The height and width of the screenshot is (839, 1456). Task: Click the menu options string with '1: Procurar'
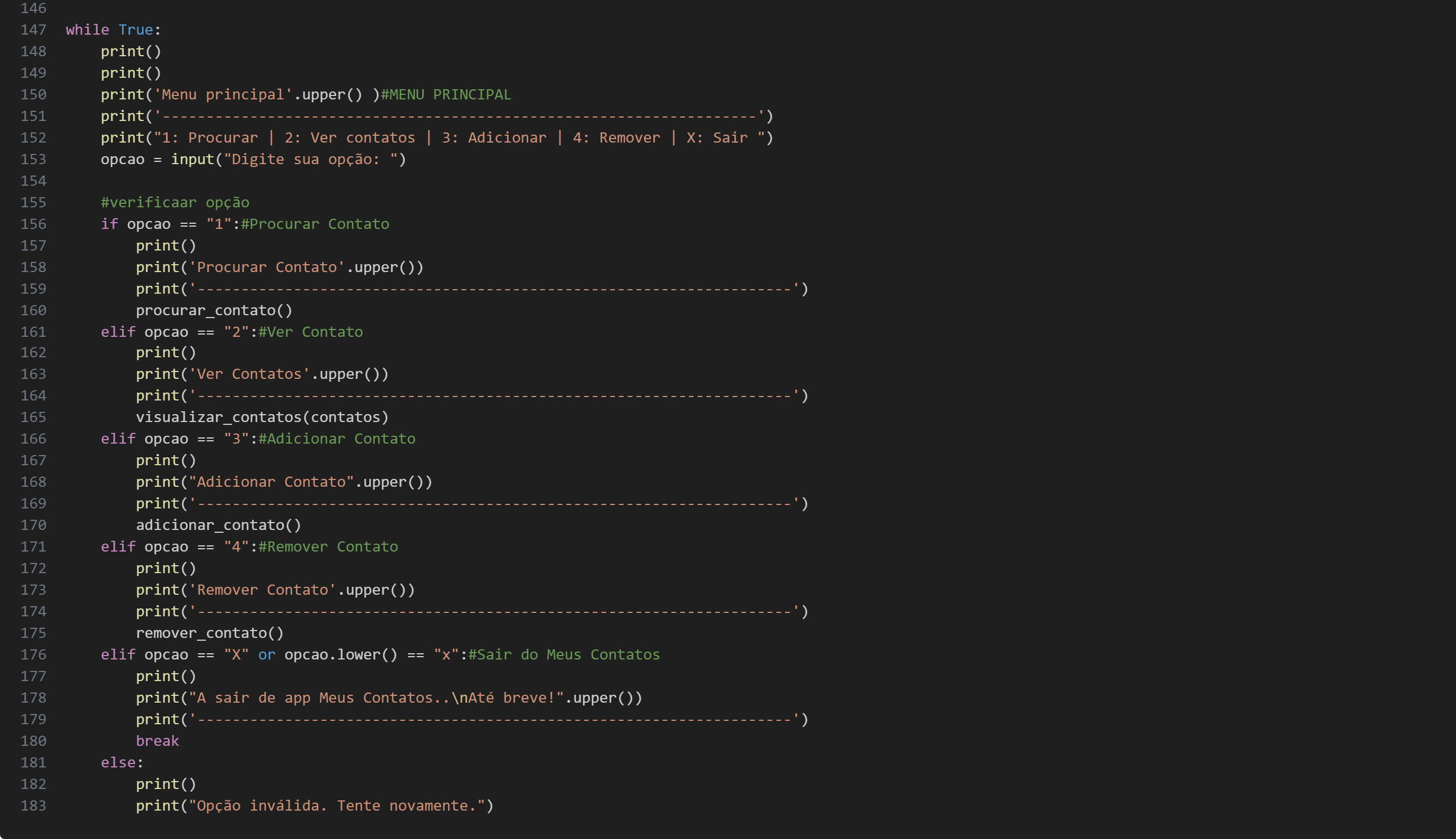click(x=459, y=137)
